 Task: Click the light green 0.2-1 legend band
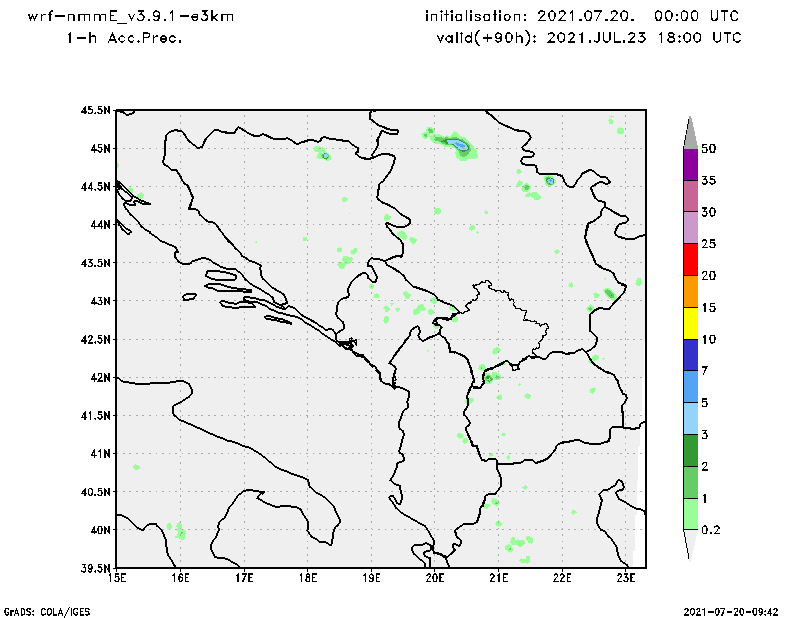[690, 514]
